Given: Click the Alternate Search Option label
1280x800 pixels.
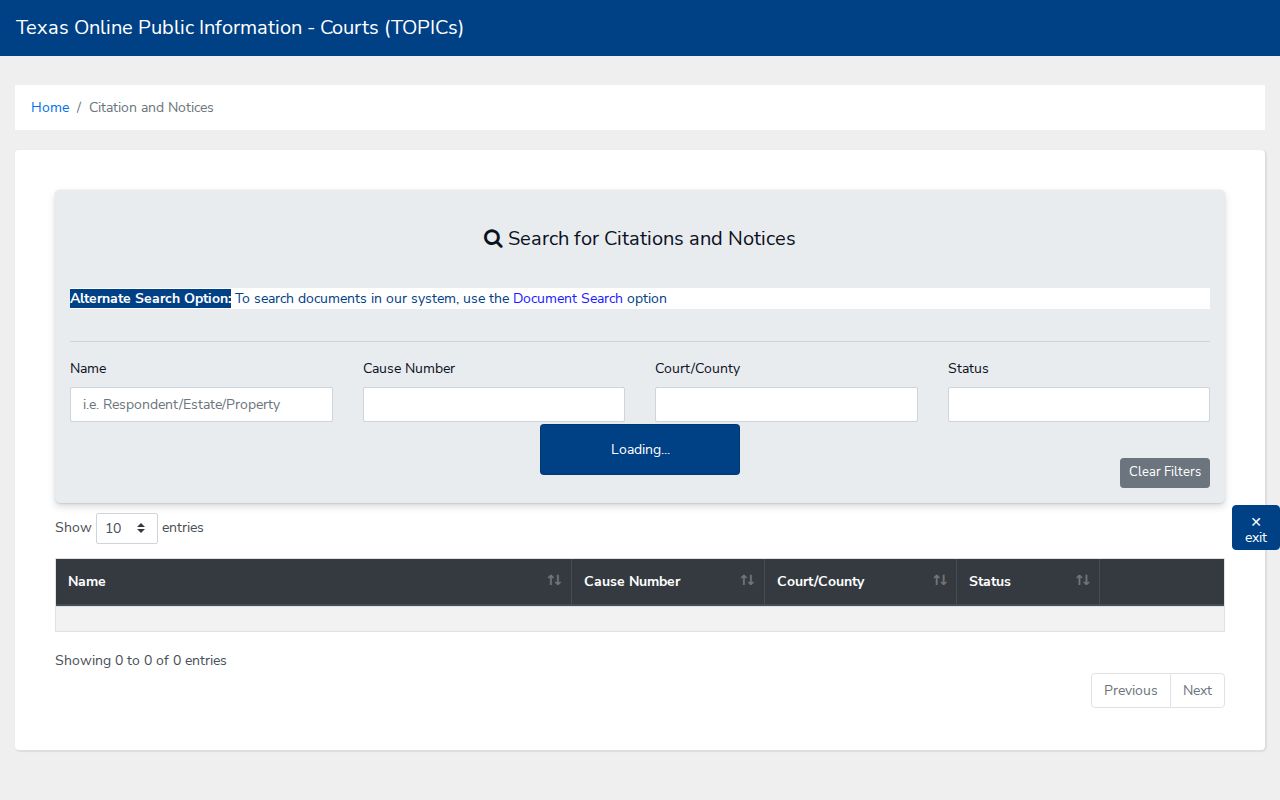Looking at the screenshot, I should [150, 298].
